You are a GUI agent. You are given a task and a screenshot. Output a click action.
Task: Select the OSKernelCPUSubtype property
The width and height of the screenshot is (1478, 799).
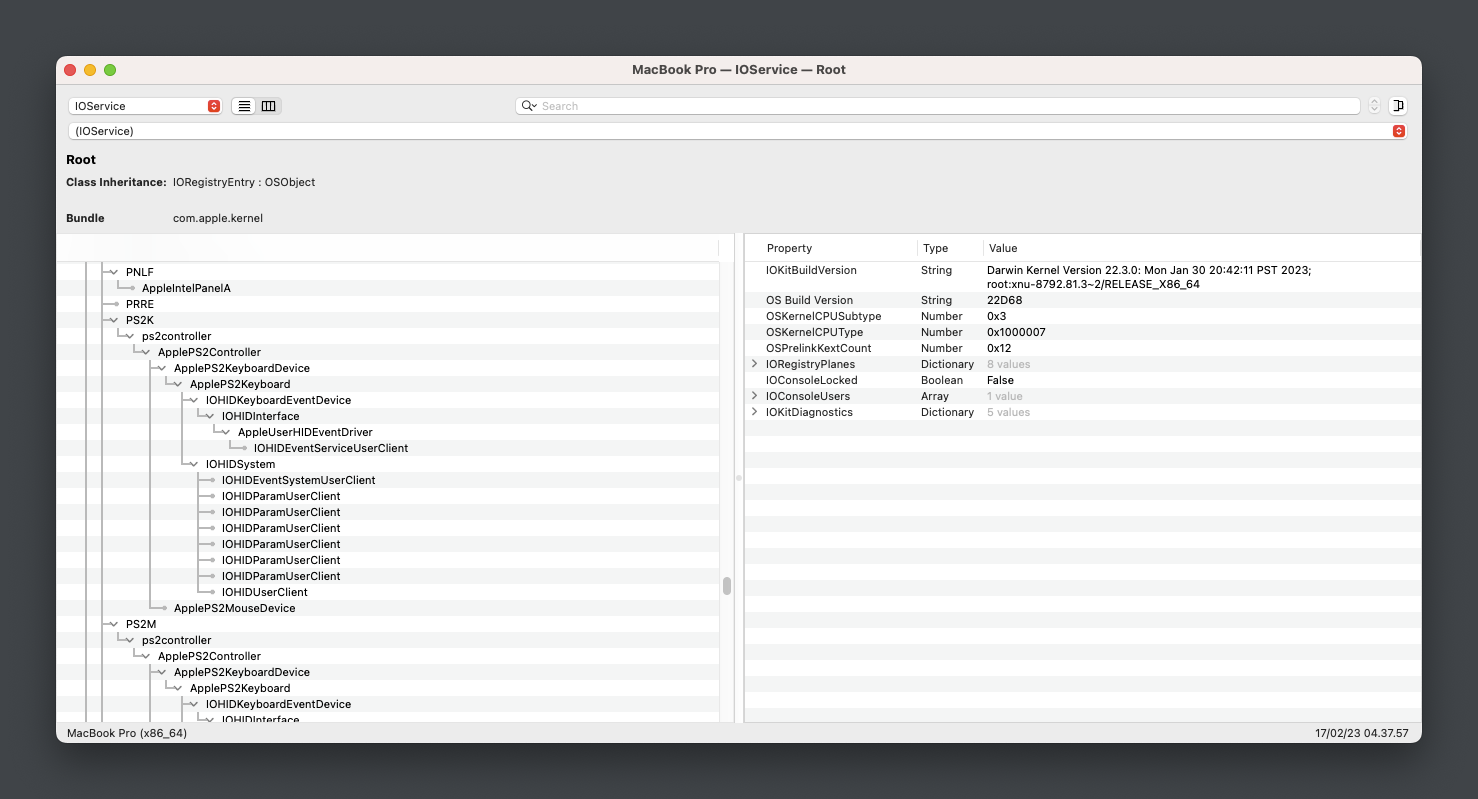pyautogui.click(x=824, y=316)
